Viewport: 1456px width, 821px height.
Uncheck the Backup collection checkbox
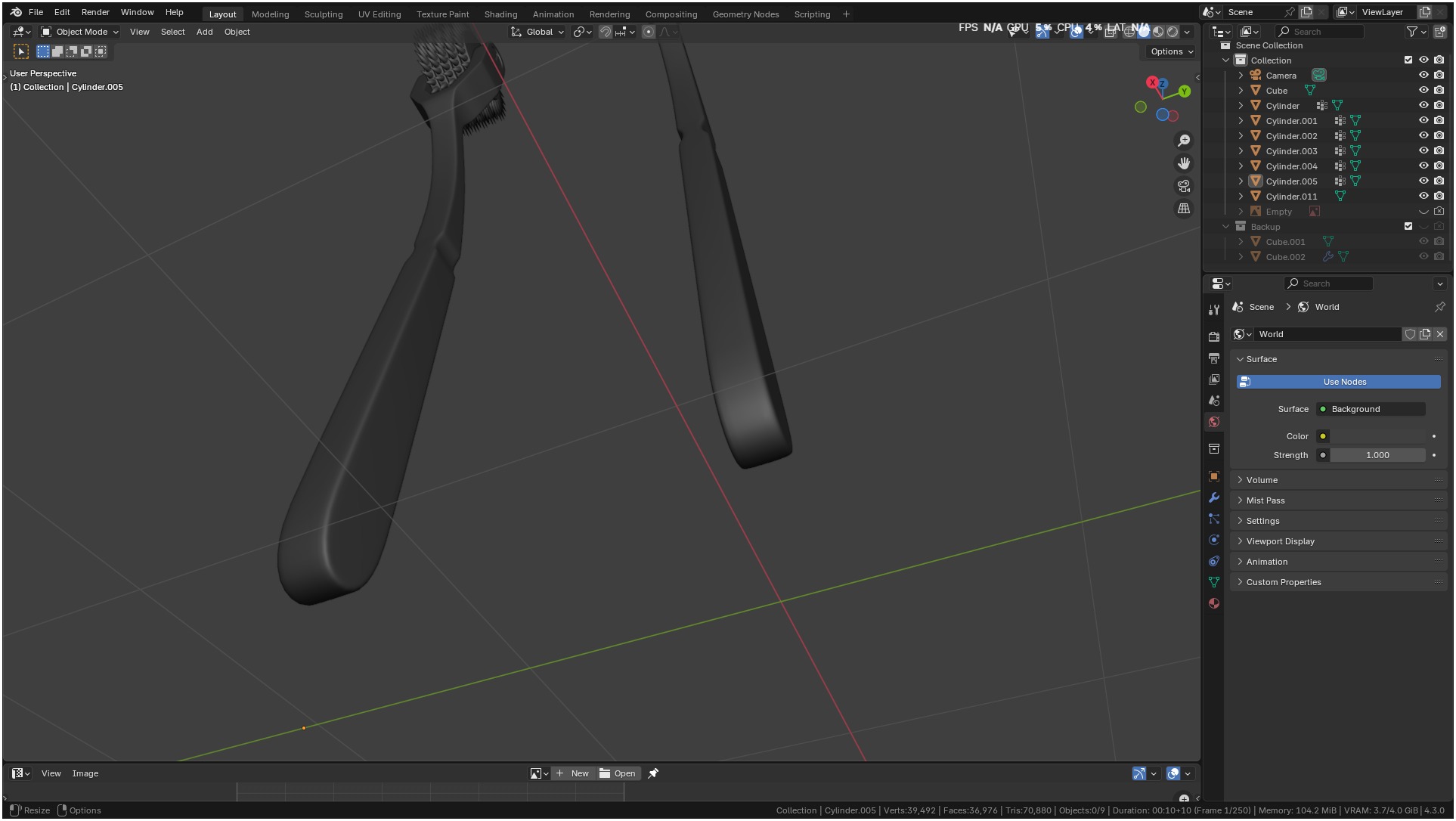tap(1408, 227)
